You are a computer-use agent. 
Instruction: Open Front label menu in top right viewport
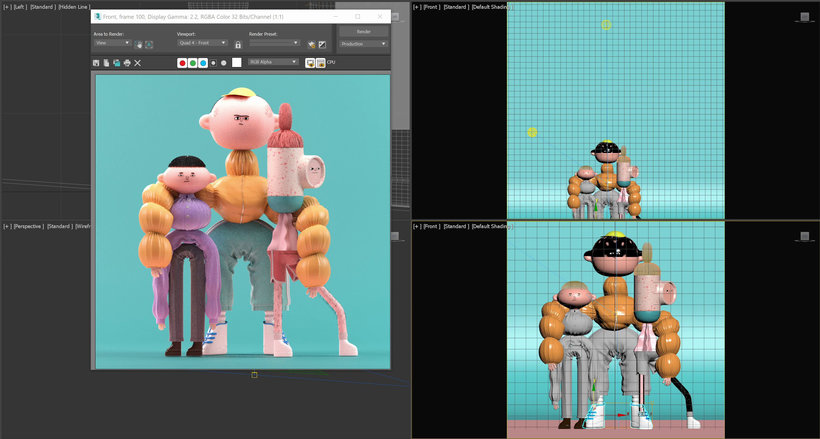pyautogui.click(x=432, y=7)
